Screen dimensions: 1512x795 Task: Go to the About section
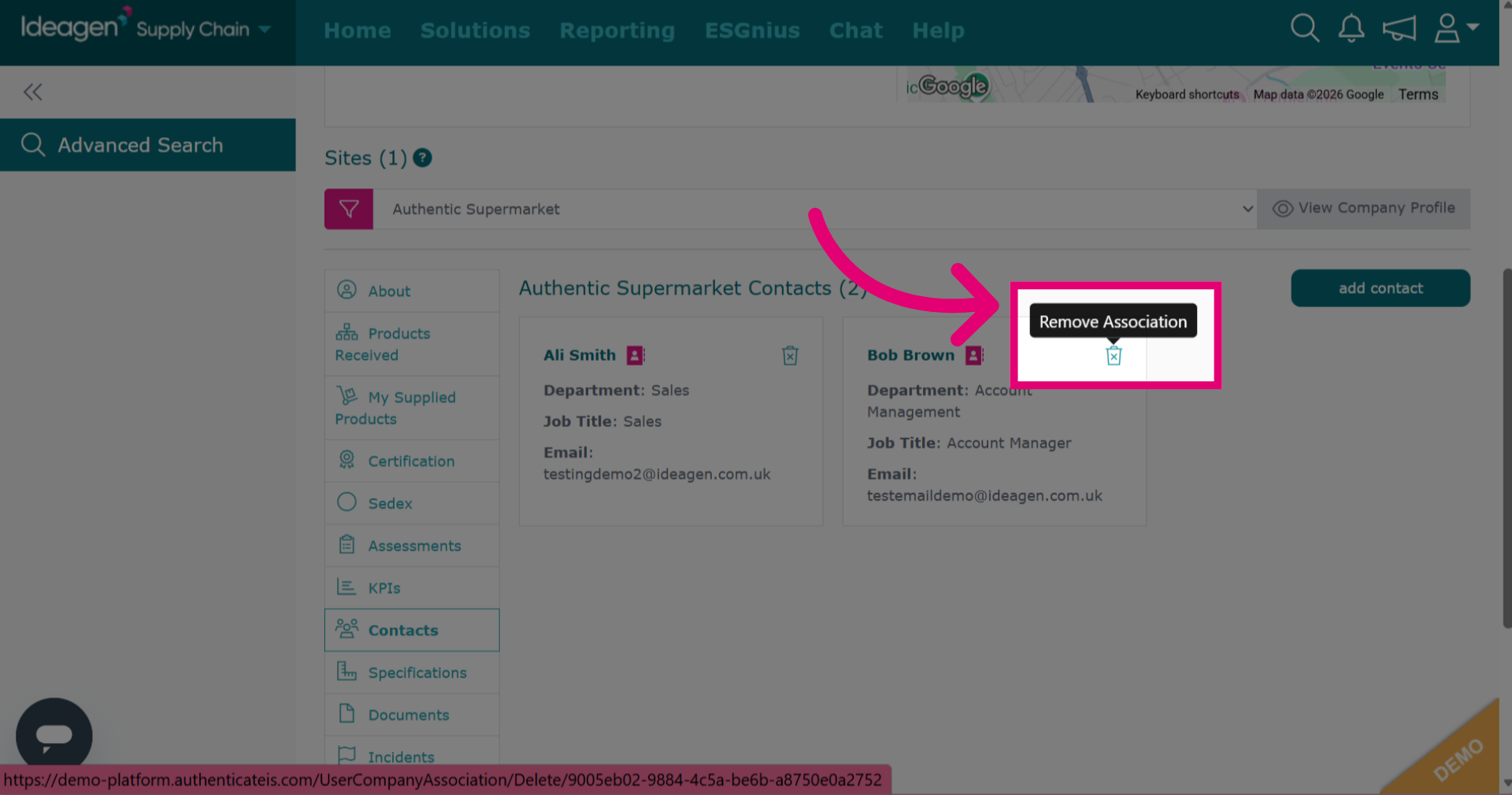point(412,291)
